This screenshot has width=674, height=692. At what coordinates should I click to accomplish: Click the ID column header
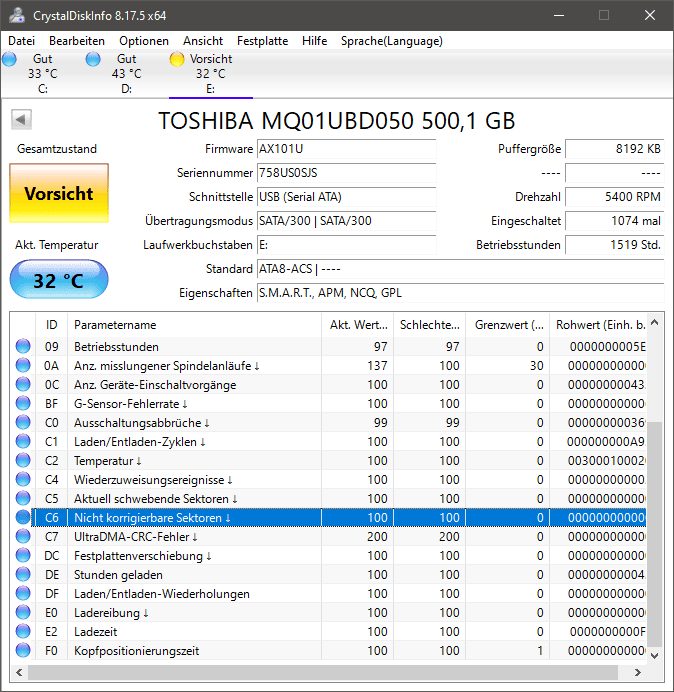52,325
